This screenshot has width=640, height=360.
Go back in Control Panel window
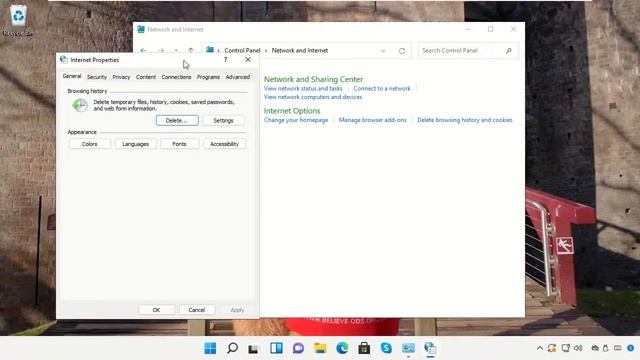pos(143,51)
